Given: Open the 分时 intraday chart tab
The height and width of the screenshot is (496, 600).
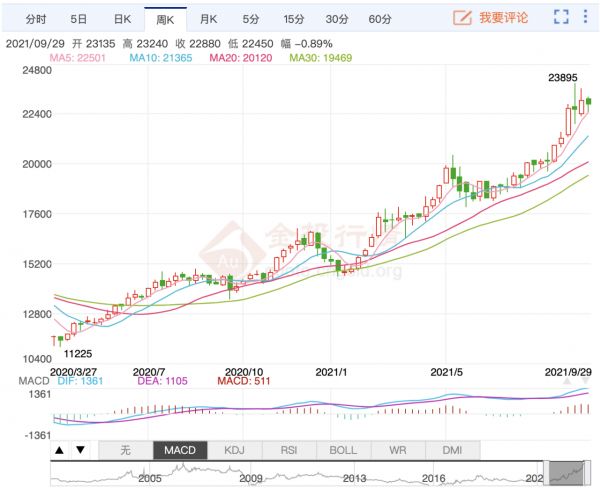Looking at the screenshot, I should (35, 19).
